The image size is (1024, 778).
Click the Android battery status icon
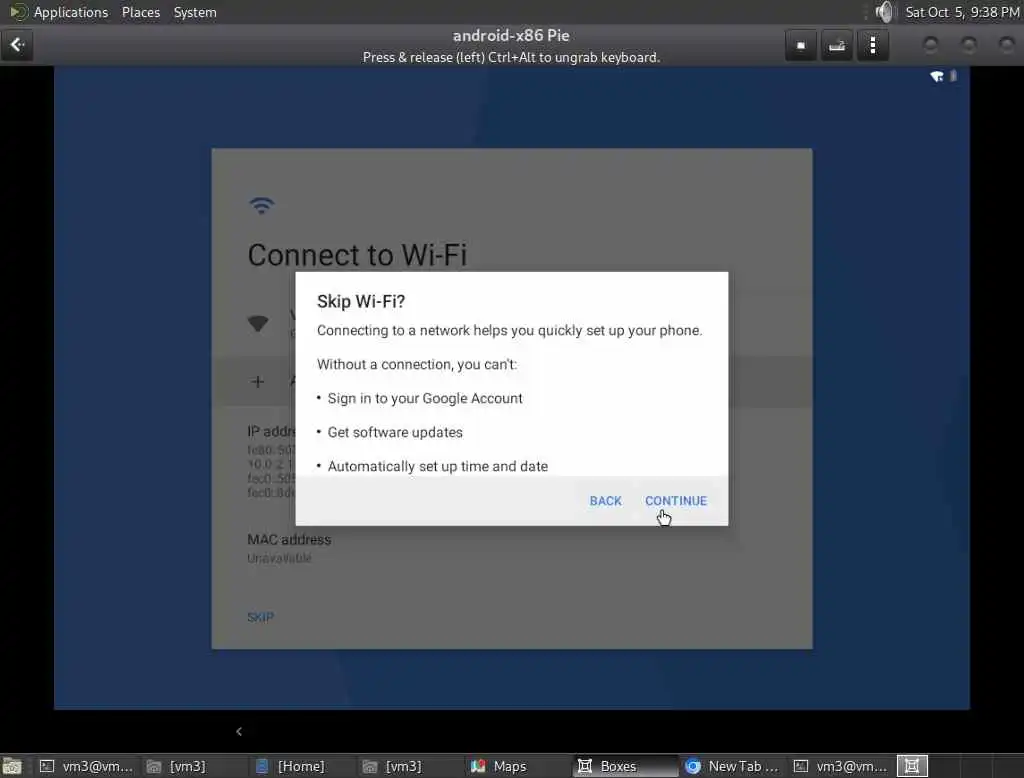tap(953, 76)
